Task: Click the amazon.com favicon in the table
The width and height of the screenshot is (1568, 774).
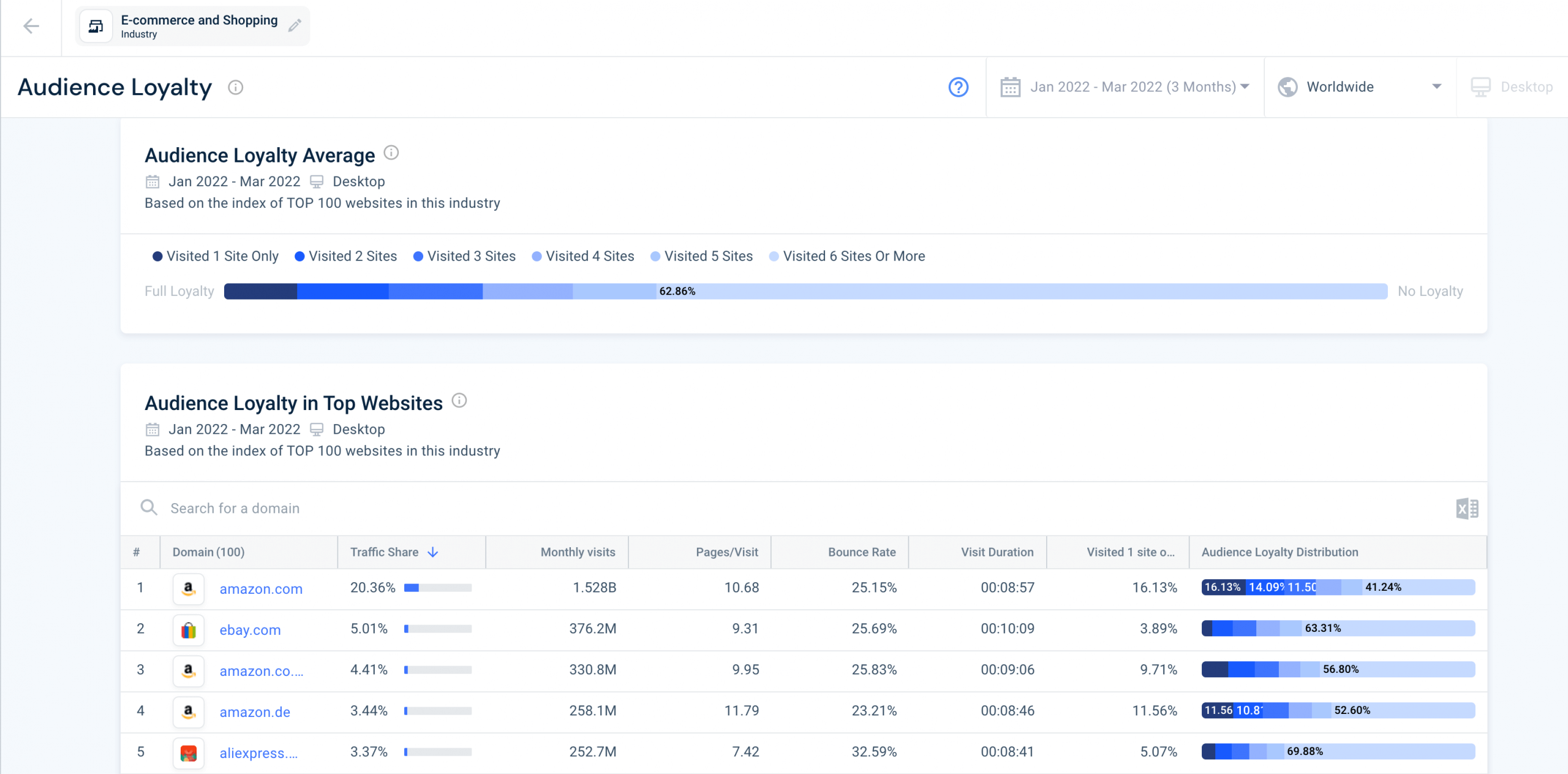Action: point(188,588)
